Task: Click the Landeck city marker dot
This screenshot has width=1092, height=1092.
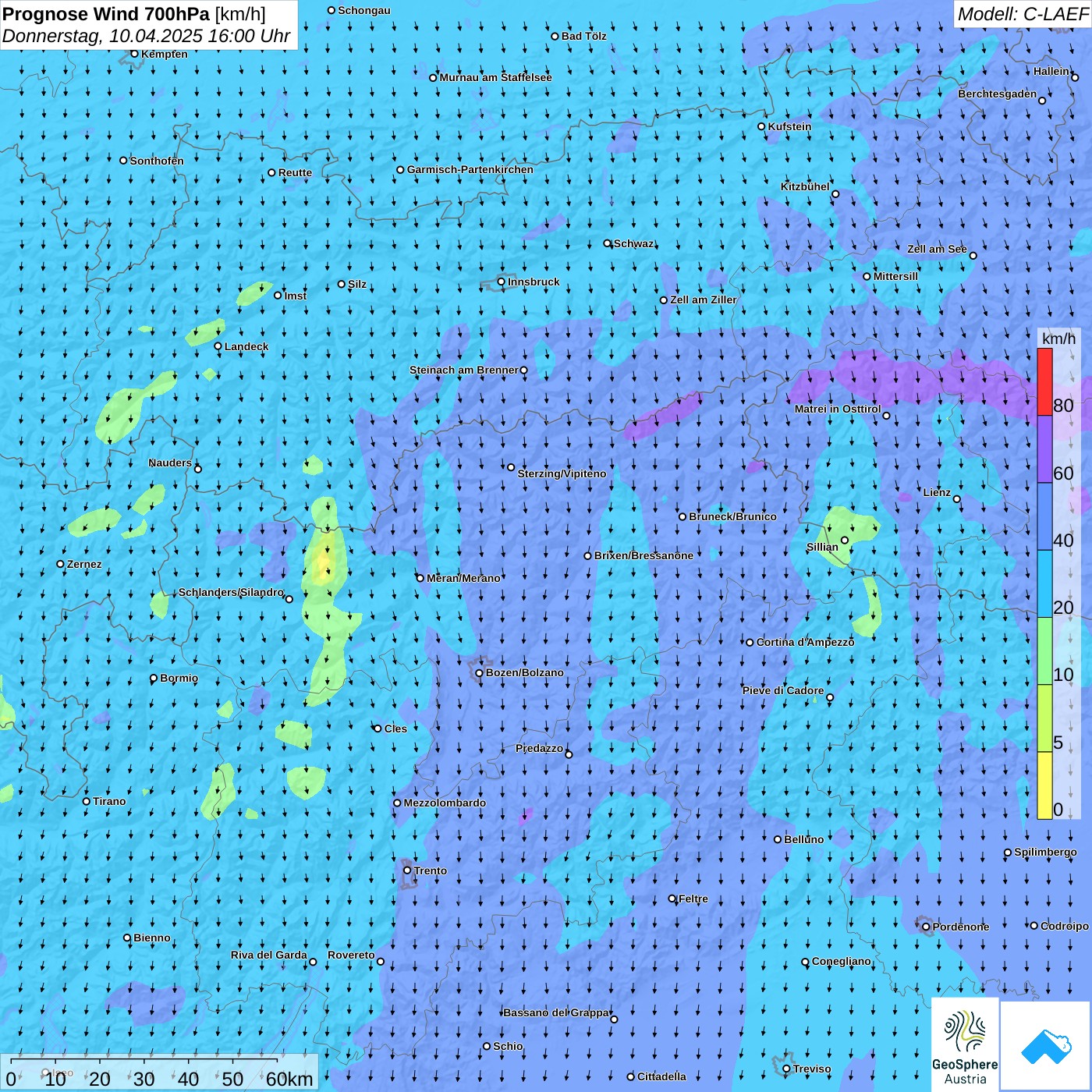Action: 218,346
